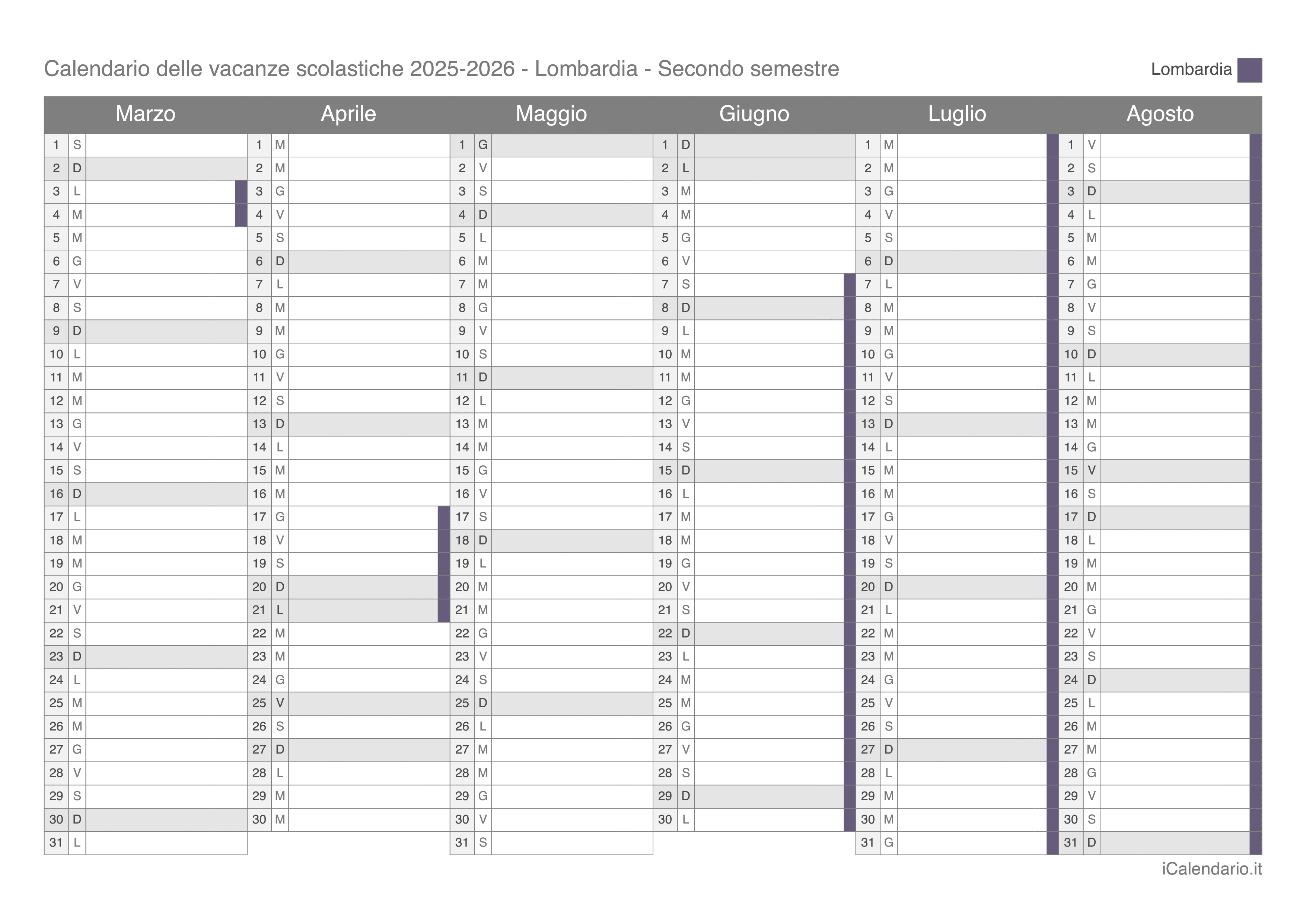Click Marzo day 16 row
Screen dimensions: 1306x924
pyautogui.click(x=146, y=494)
